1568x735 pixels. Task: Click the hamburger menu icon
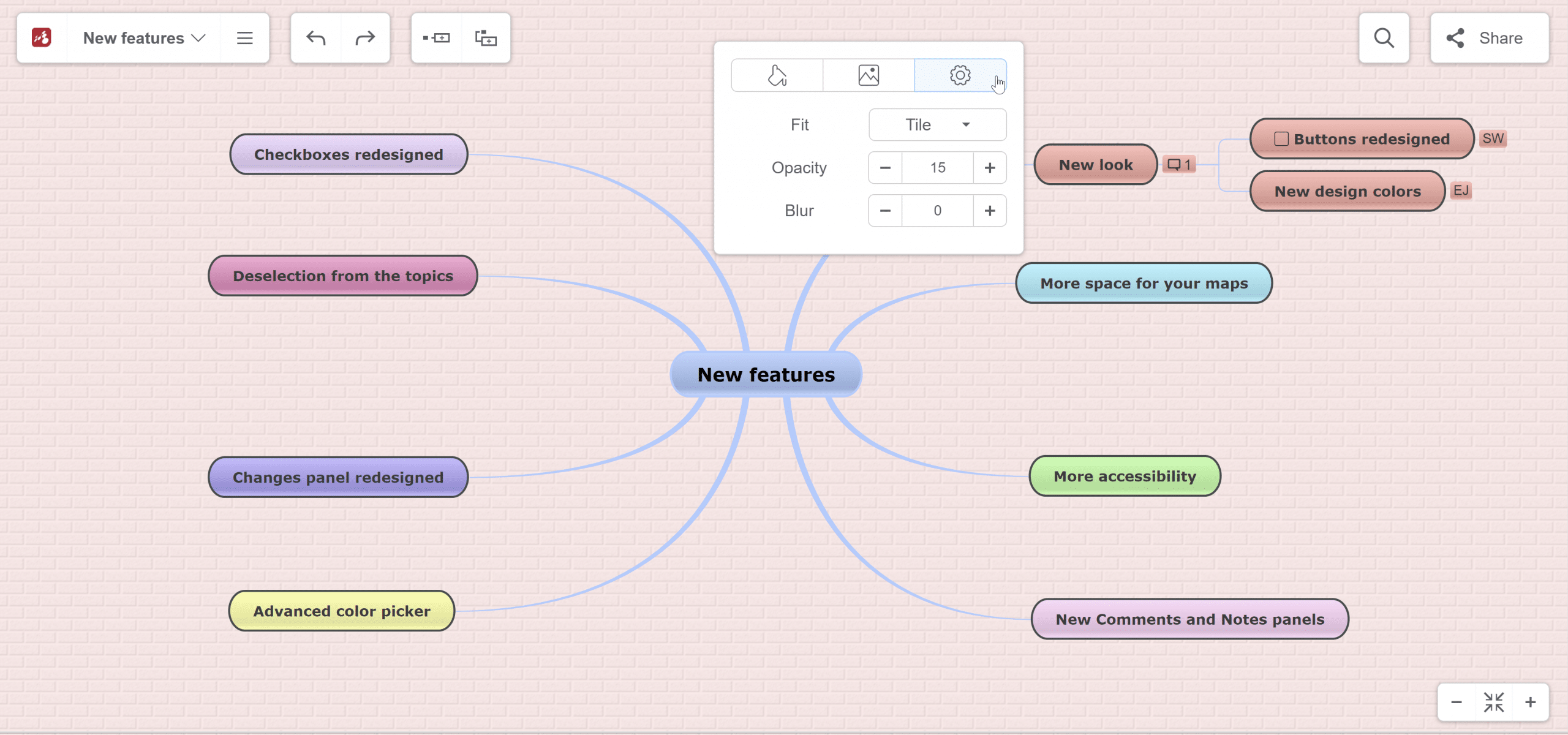[x=244, y=38]
